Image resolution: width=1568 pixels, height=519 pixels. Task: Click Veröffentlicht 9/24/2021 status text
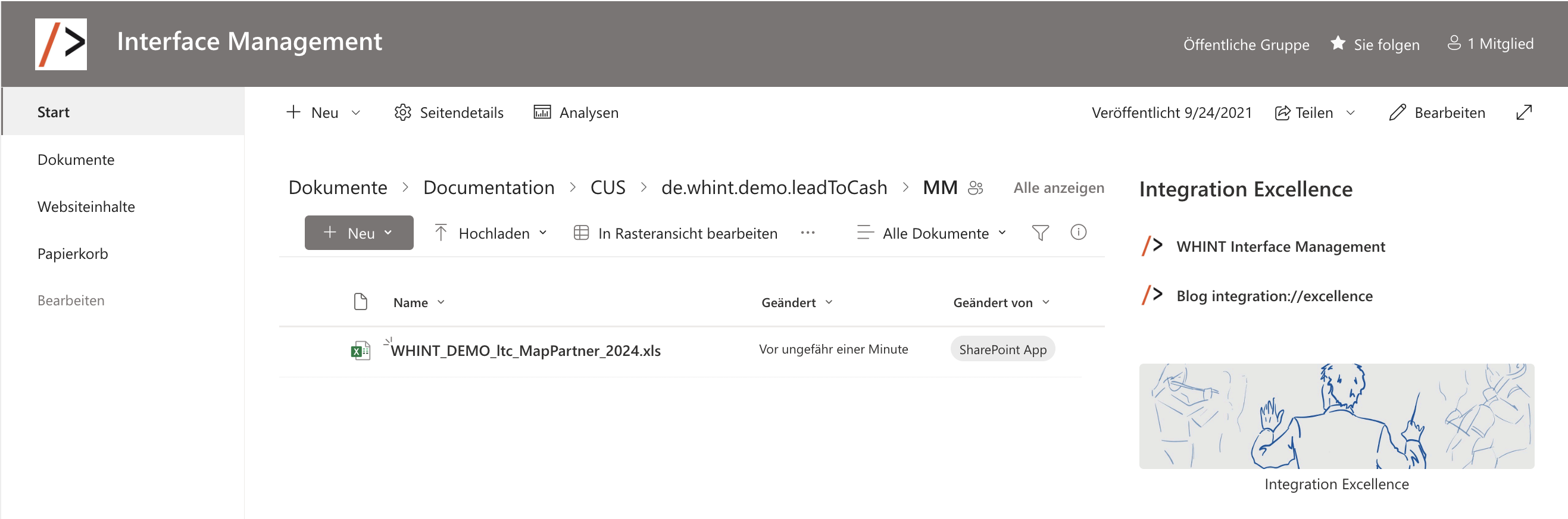[1171, 112]
